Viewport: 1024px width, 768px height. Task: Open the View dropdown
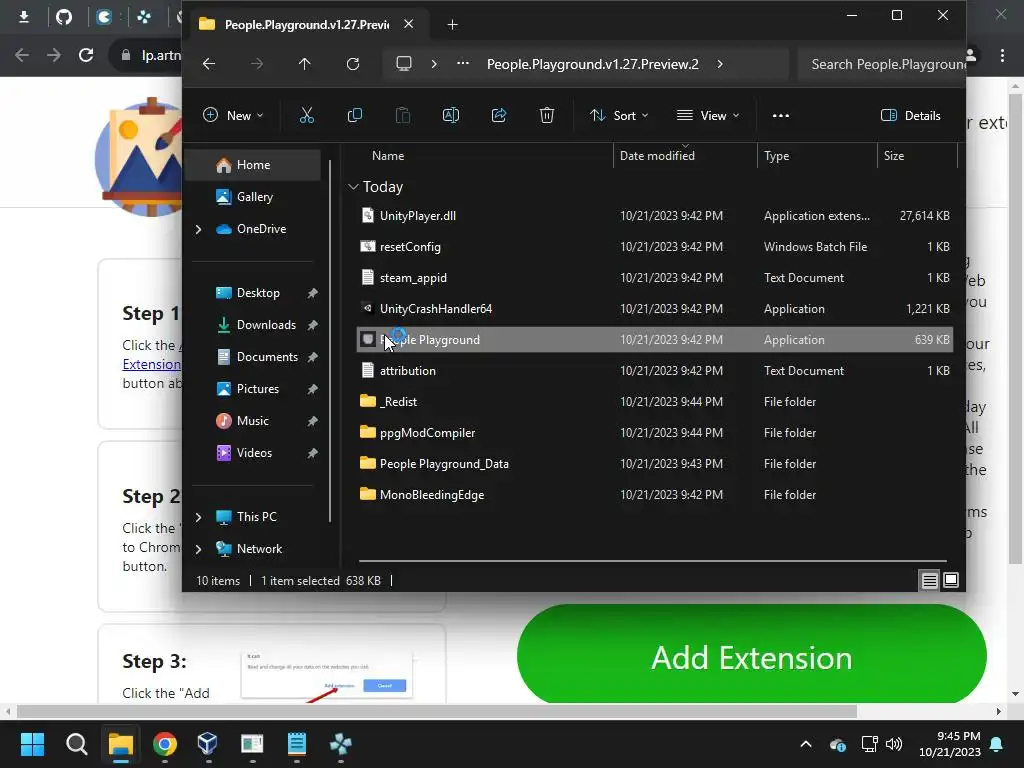pyautogui.click(x=708, y=116)
